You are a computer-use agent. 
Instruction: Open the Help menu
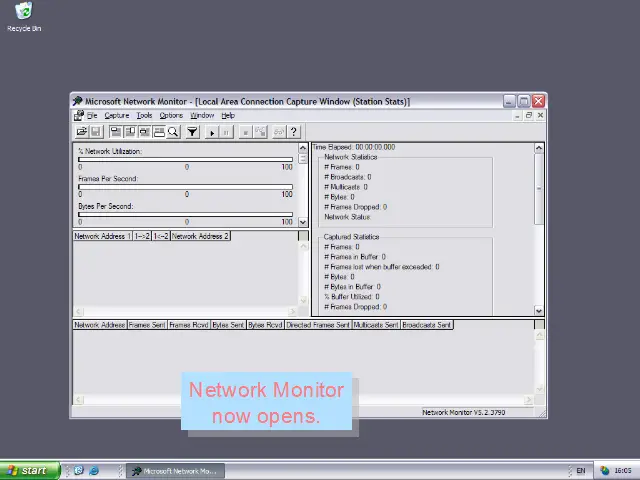[x=228, y=116]
